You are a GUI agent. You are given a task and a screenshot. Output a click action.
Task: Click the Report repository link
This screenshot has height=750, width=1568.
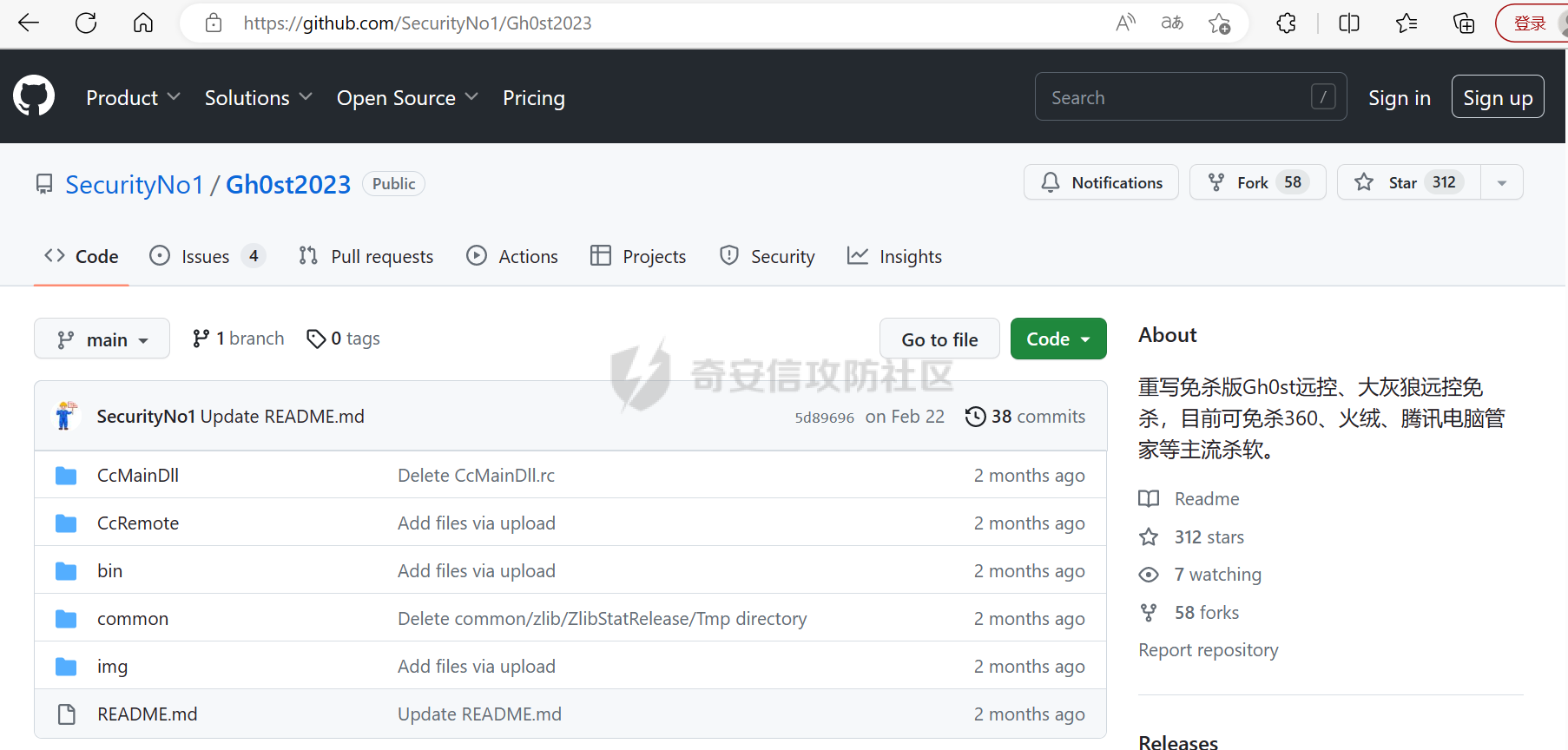click(1209, 650)
